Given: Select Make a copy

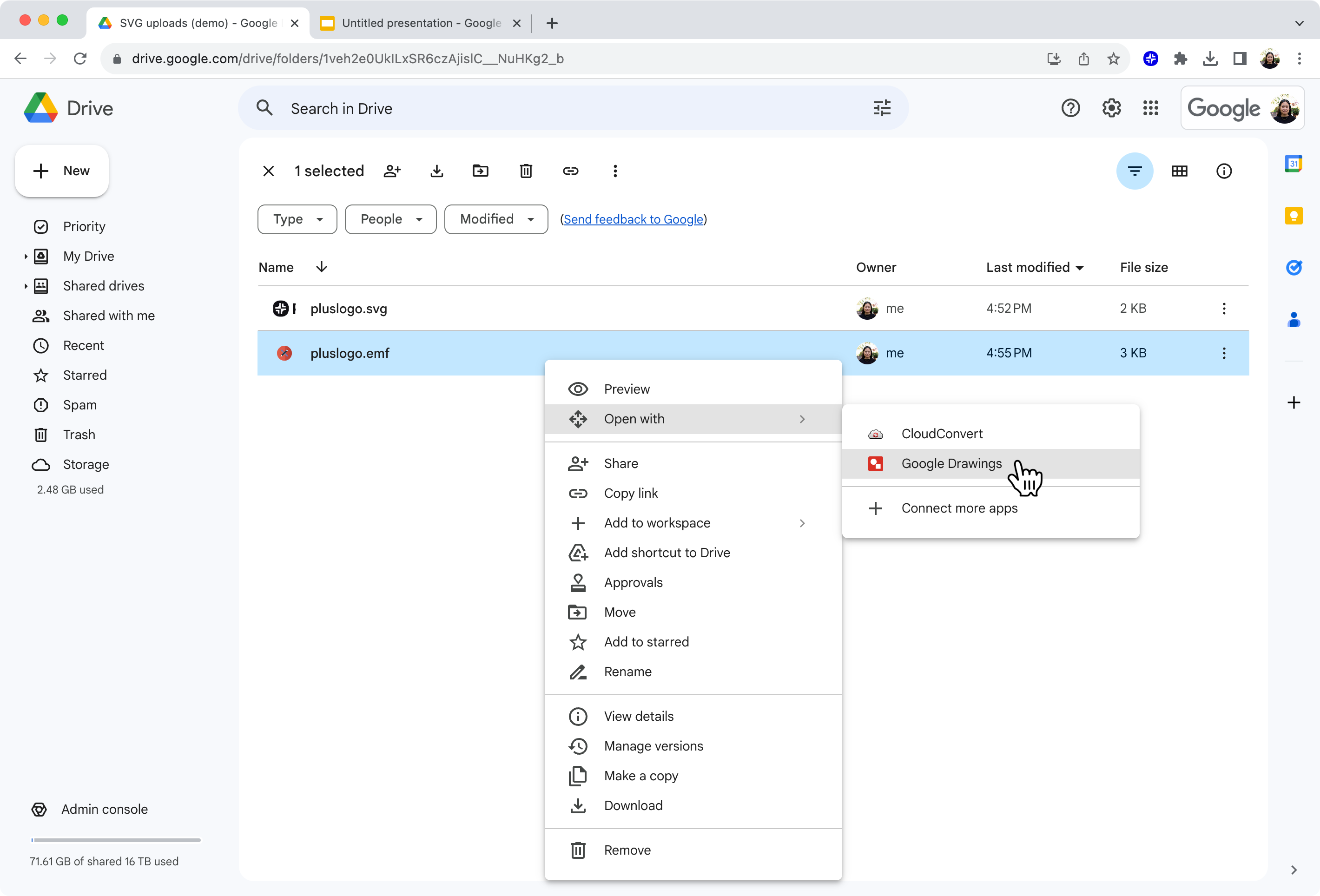Looking at the screenshot, I should 693,776.
